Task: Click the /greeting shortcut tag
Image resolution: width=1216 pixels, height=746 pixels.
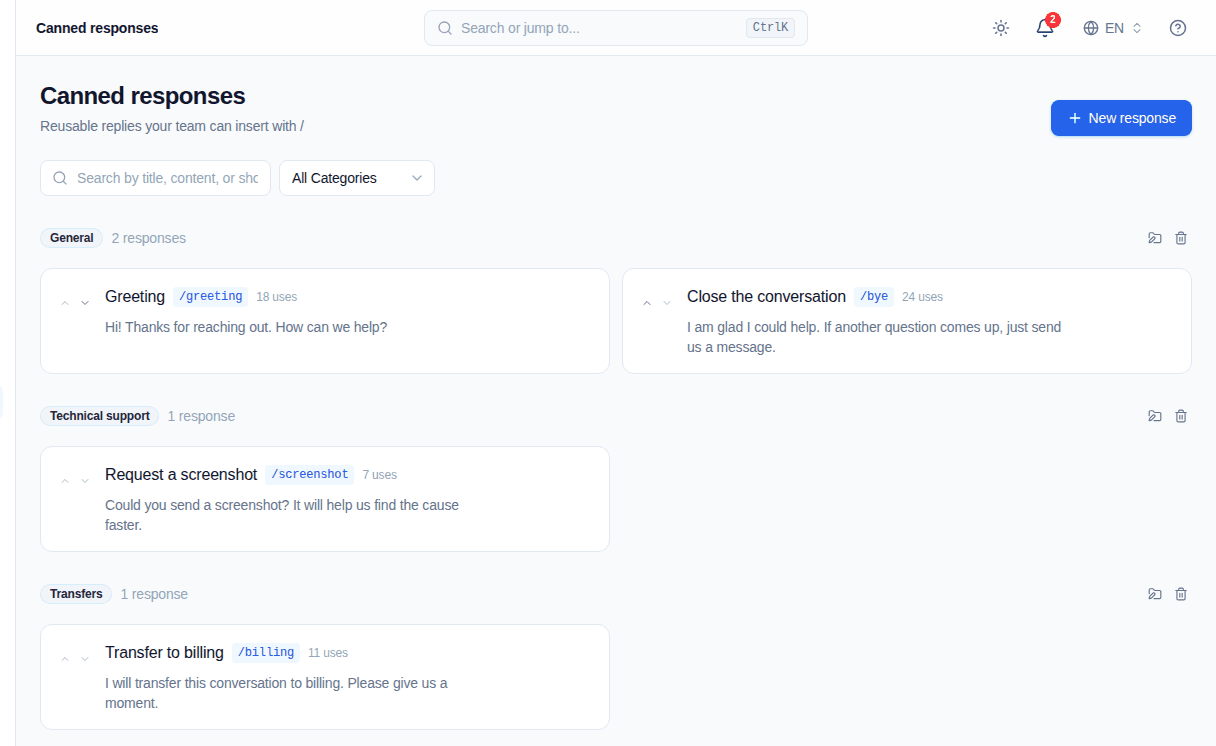Action: click(210, 296)
